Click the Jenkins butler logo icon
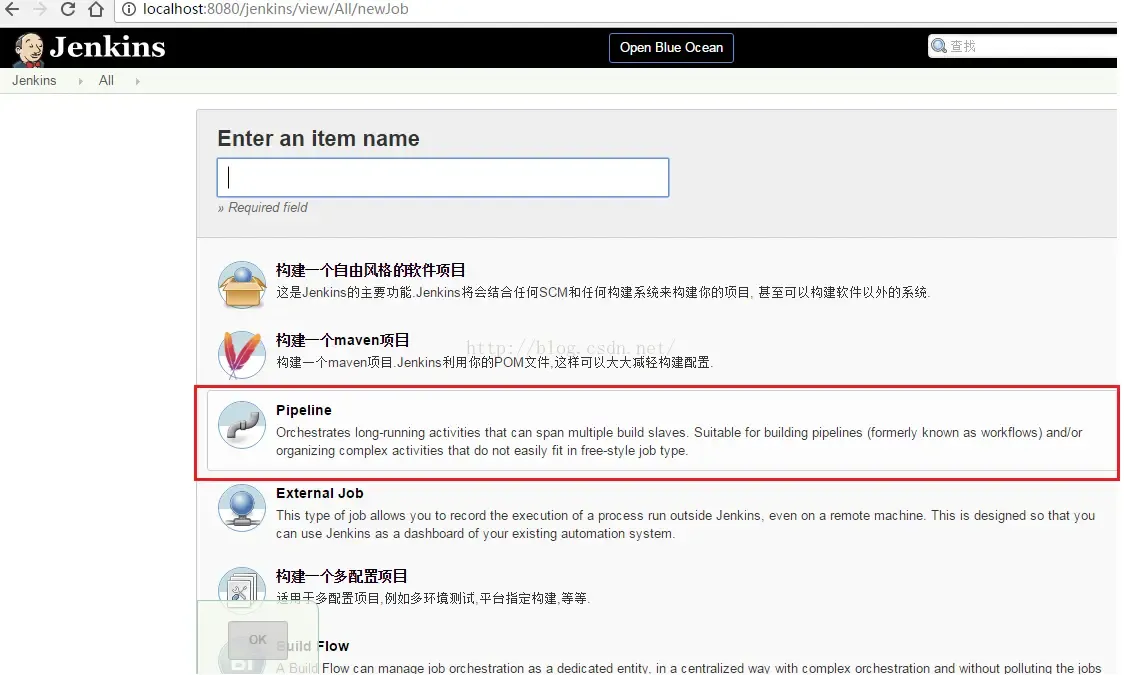The height and width of the screenshot is (675, 1124). [x=29, y=49]
